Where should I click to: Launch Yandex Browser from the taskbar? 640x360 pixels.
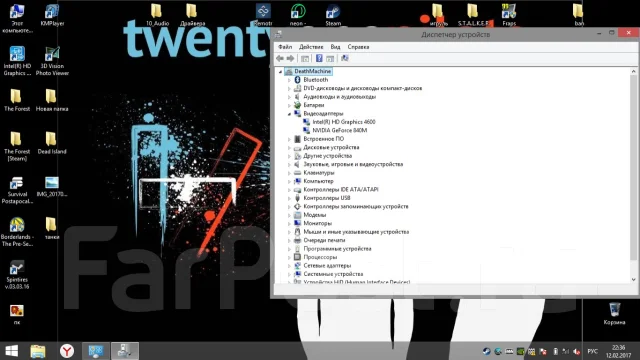[67, 351]
